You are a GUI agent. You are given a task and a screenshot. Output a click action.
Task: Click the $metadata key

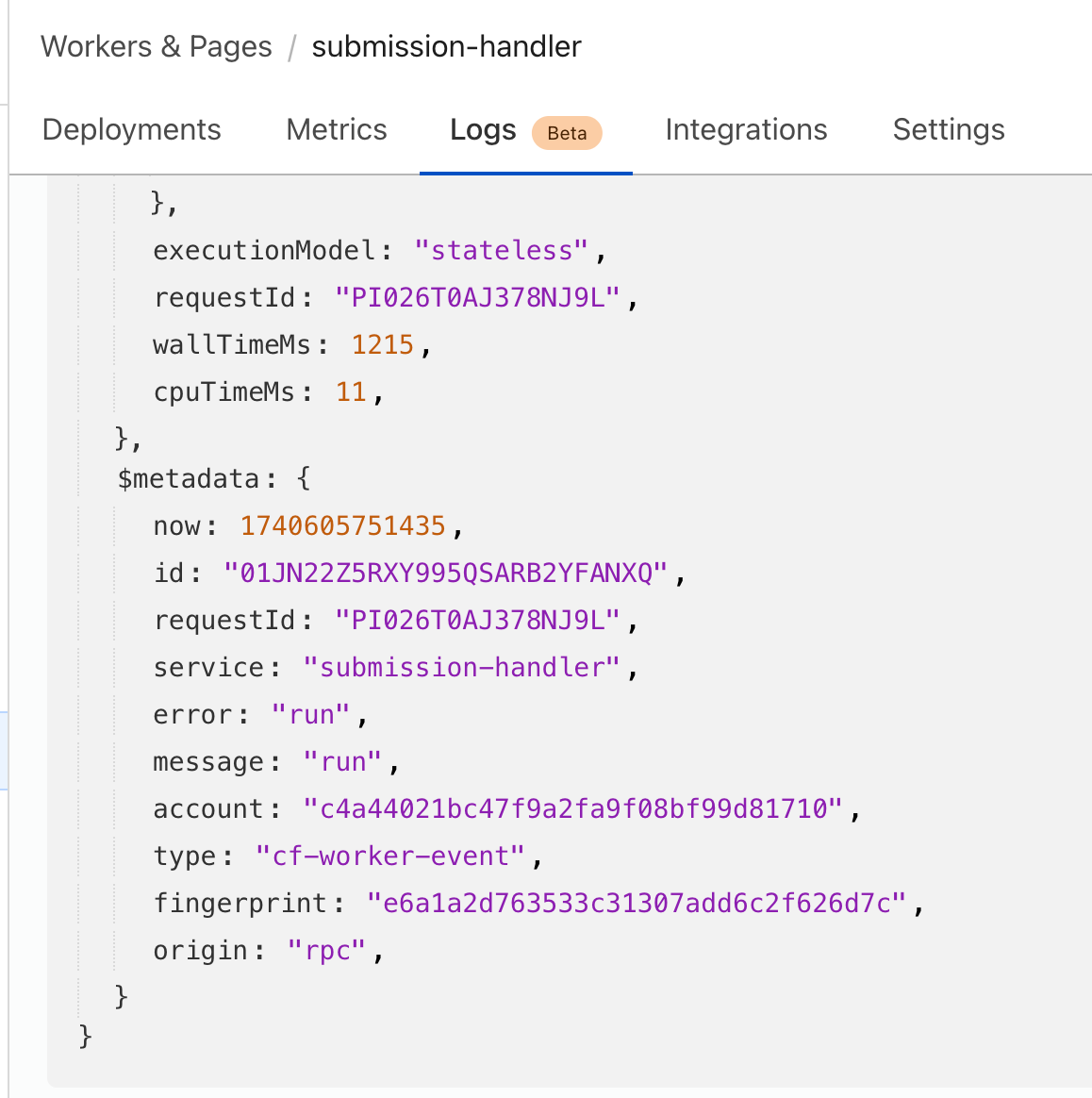(x=189, y=479)
